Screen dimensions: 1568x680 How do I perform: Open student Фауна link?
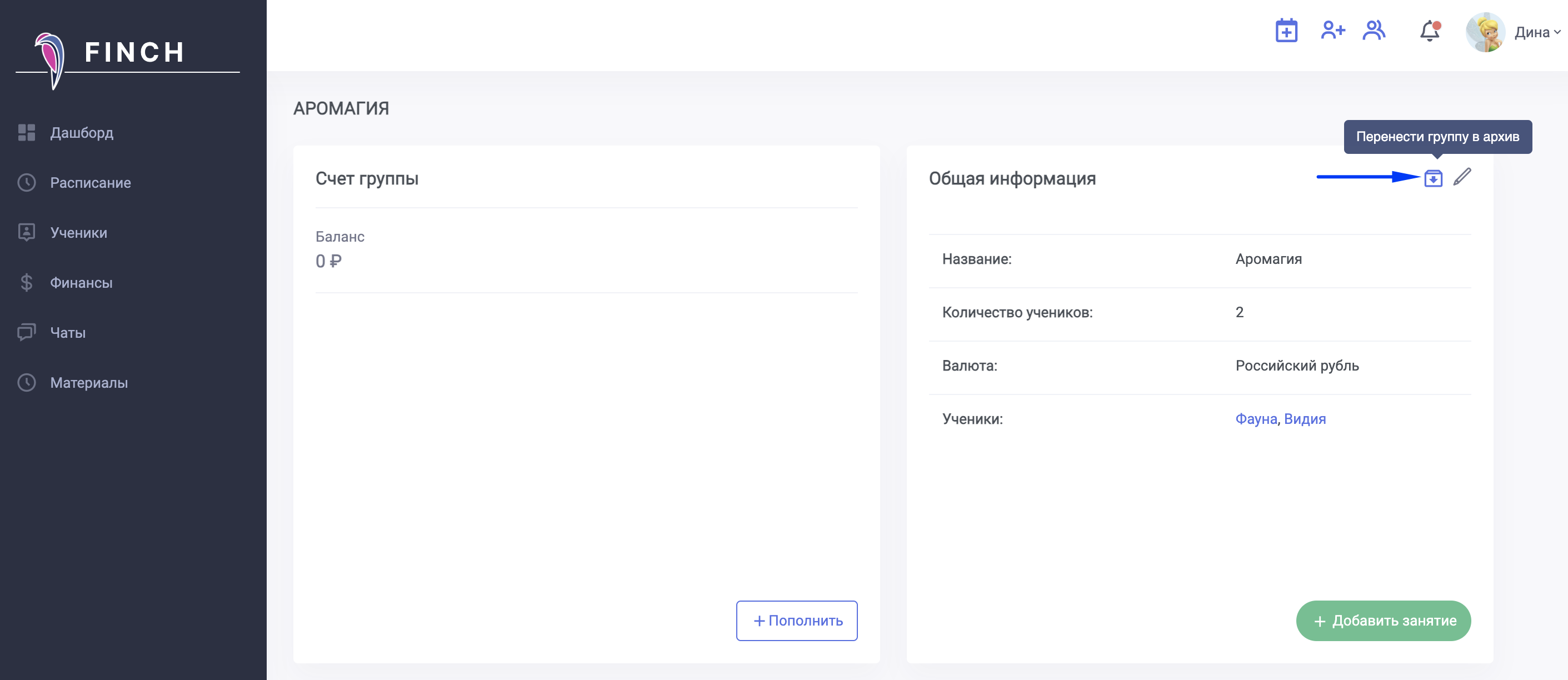(1256, 419)
